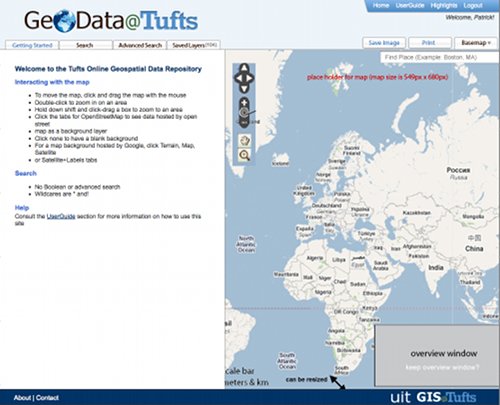The height and width of the screenshot is (405, 500).
Task: Click the Kazakhstan label on the map
Action: 417,213
